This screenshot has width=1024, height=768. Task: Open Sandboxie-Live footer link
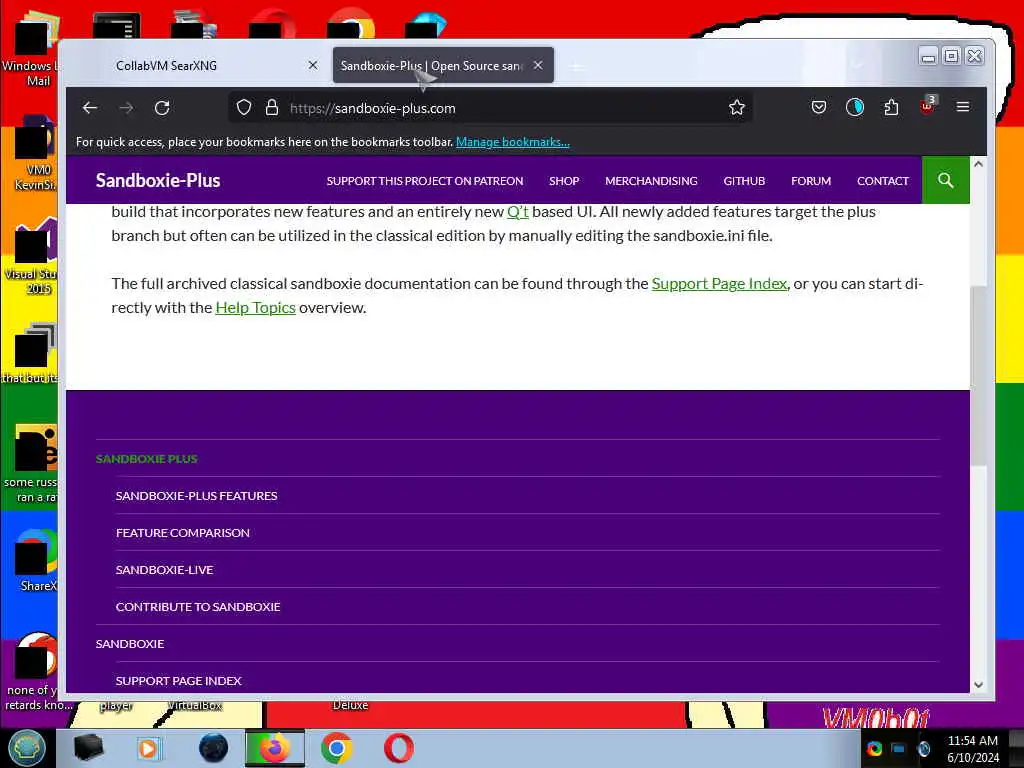point(165,569)
